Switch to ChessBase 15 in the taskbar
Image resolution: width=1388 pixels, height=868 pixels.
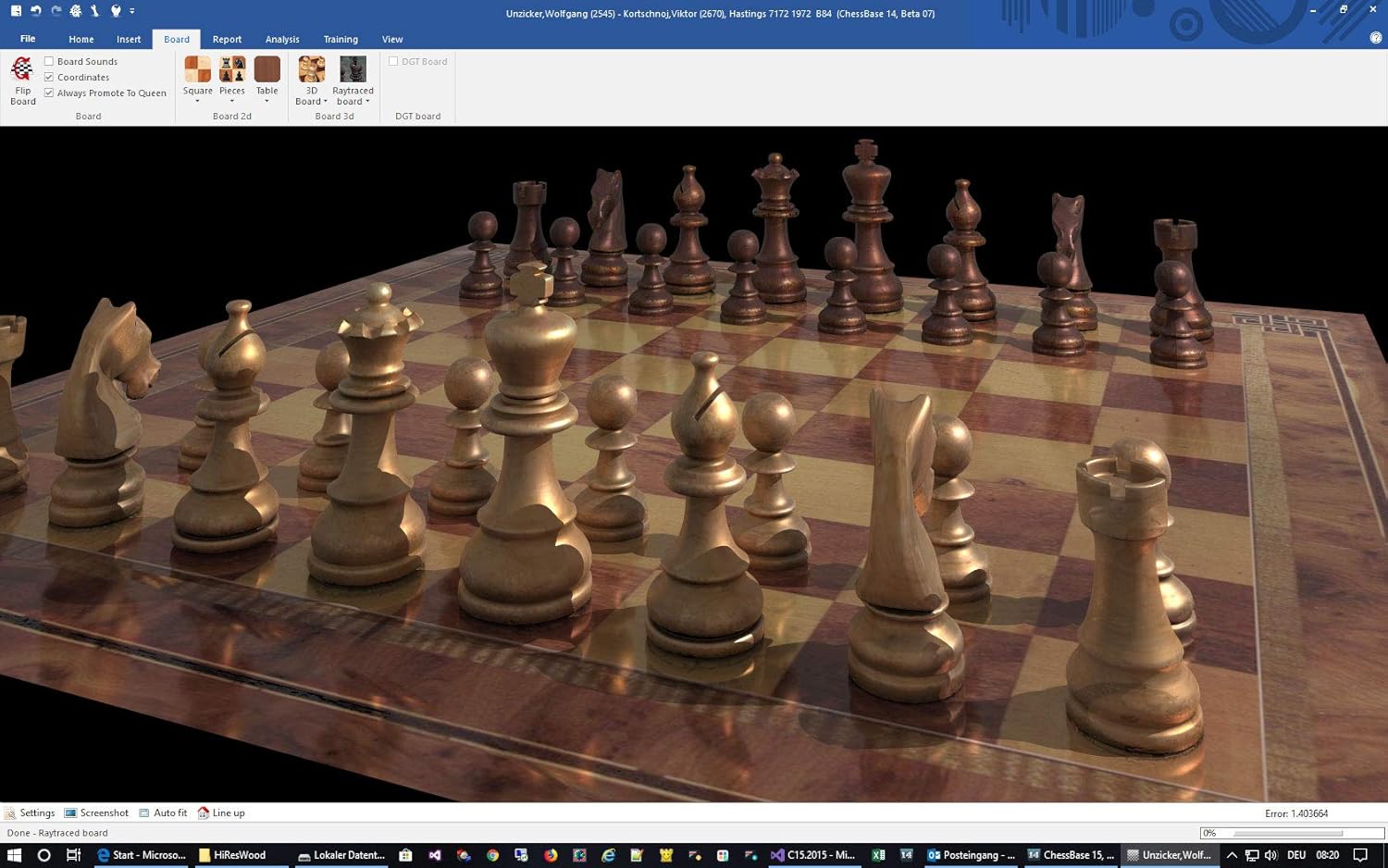[x=1071, y=855]
